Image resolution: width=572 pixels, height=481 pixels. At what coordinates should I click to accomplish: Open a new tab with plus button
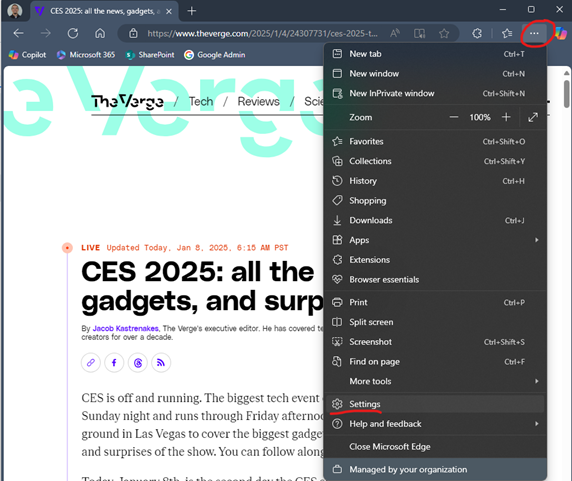pyautogui.click(x=192, y=11)
